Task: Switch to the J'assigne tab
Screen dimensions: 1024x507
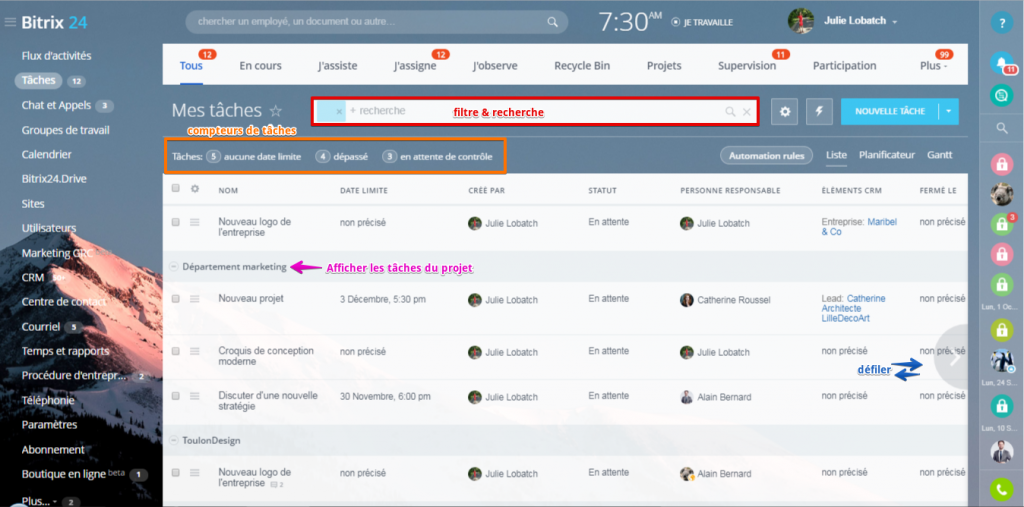Action: click(415, 65)
